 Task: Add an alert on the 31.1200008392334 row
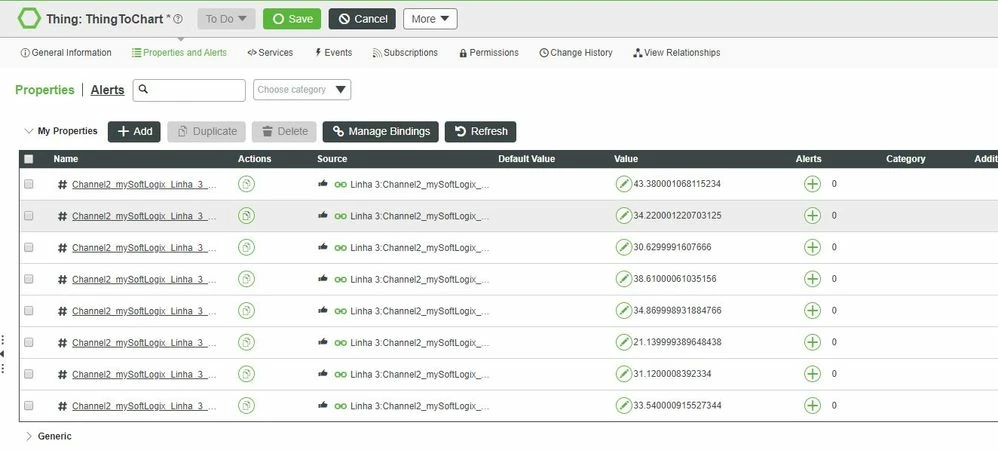click(812, 373)
